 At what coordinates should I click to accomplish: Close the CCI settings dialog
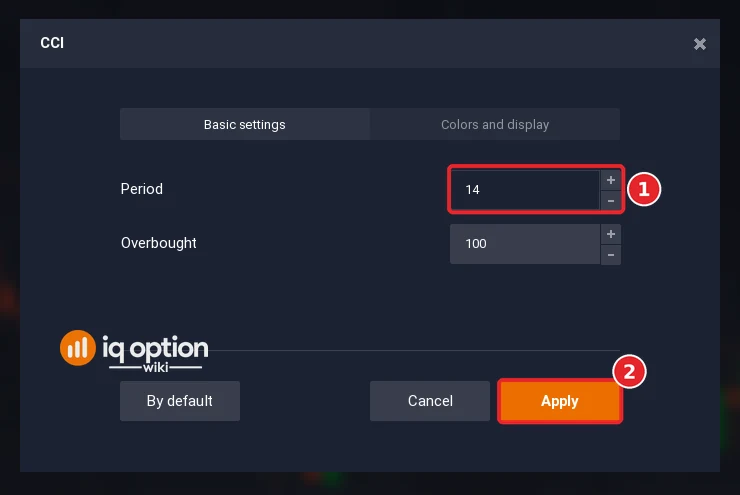[x=699, y=44]
